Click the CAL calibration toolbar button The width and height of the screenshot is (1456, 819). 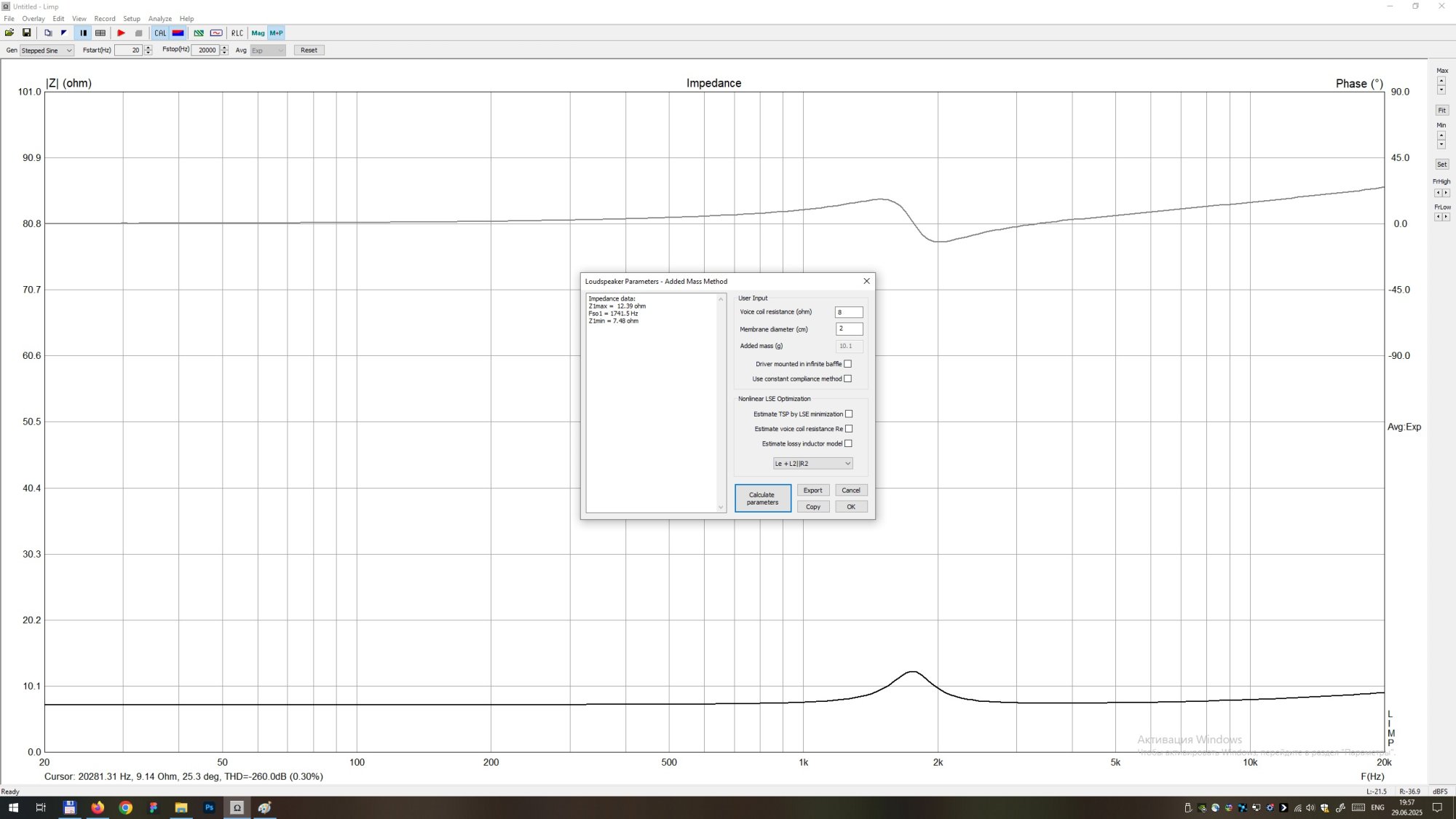[x=160, y=33]
